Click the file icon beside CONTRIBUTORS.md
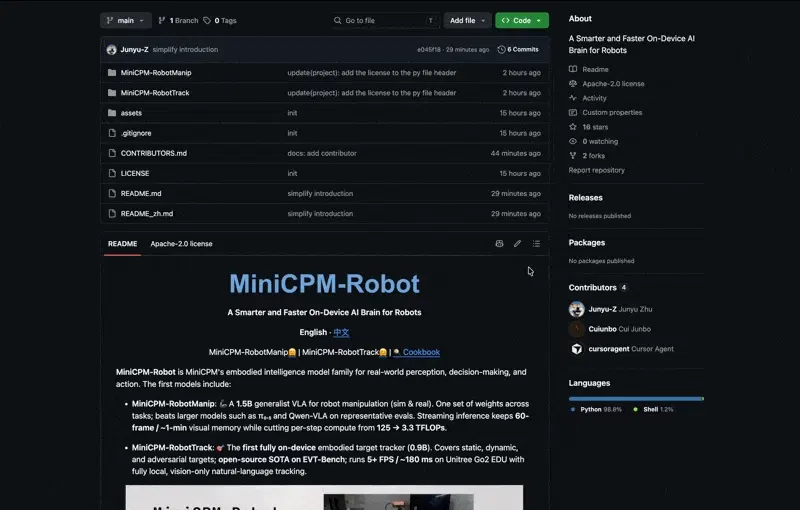 click(x=112, y=153)
